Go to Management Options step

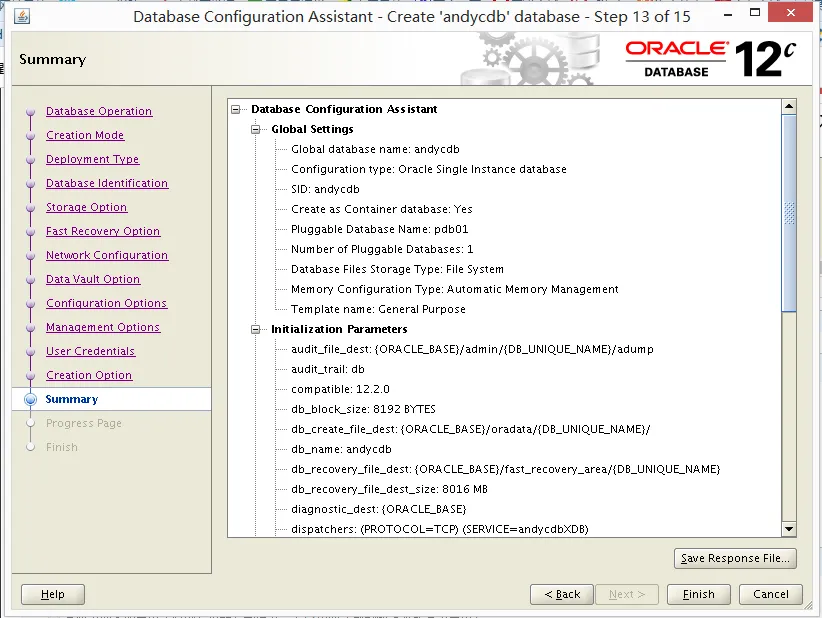[x=103, y=327]
